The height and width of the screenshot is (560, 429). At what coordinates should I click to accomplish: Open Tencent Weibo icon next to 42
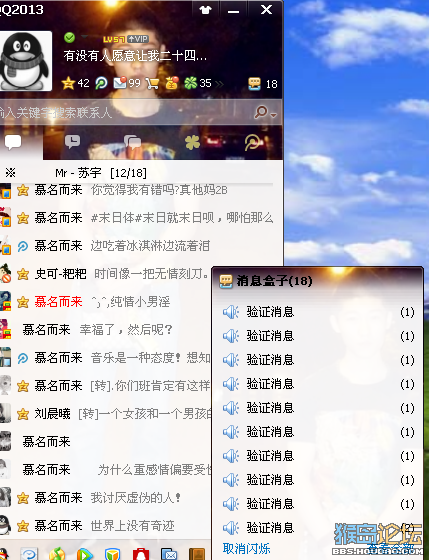click(101, 83)
